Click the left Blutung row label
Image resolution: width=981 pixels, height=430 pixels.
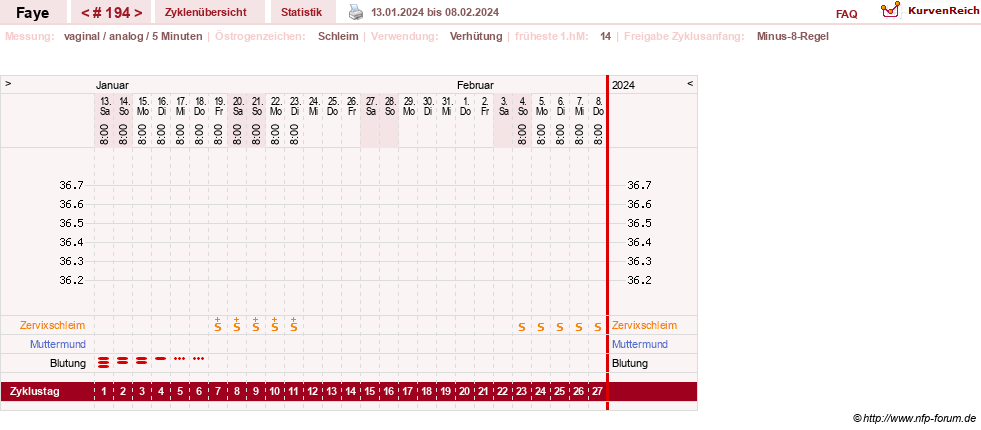(68, 363)
